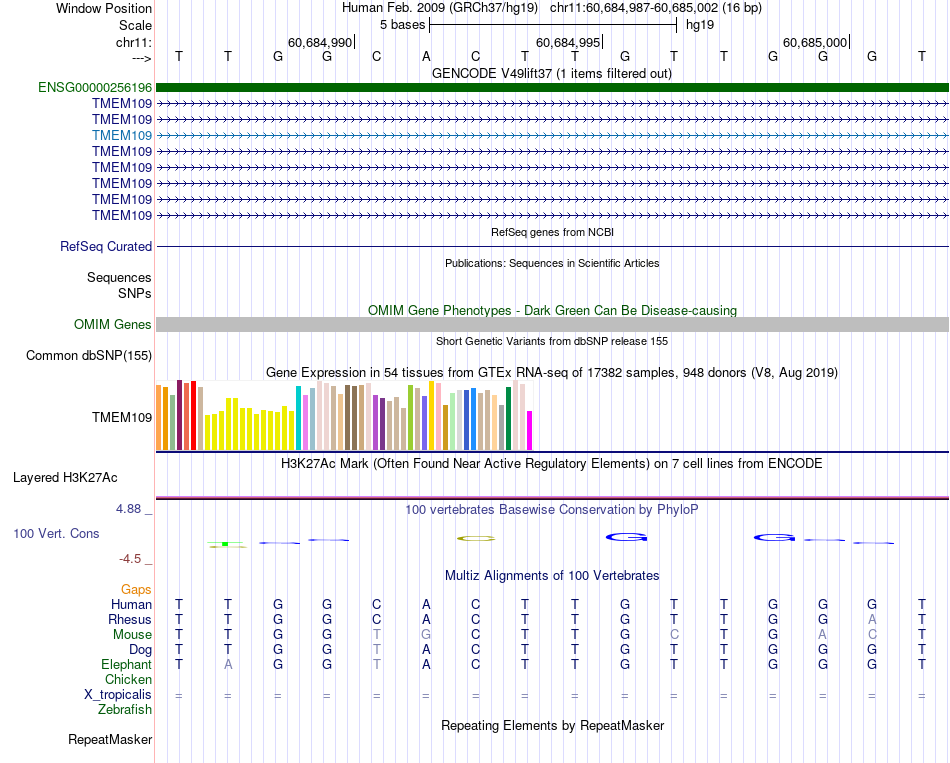This screenshot has width=950, height=763.
Task: Select the Chicken alignment row label
Action: (128, 680)
